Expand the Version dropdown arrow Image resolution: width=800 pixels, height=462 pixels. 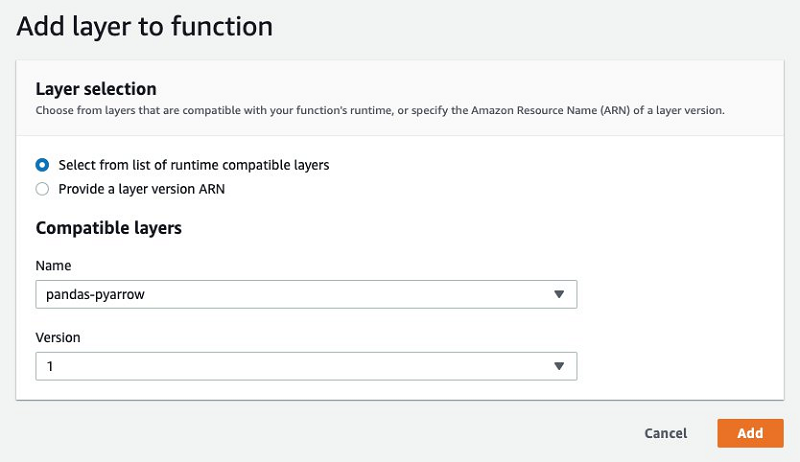(x=559, y=367)
